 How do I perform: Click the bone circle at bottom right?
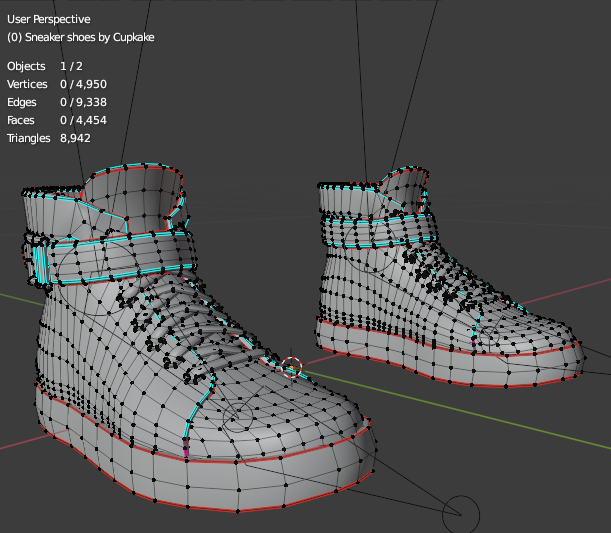pyautogui.click(x=460, y=514)
